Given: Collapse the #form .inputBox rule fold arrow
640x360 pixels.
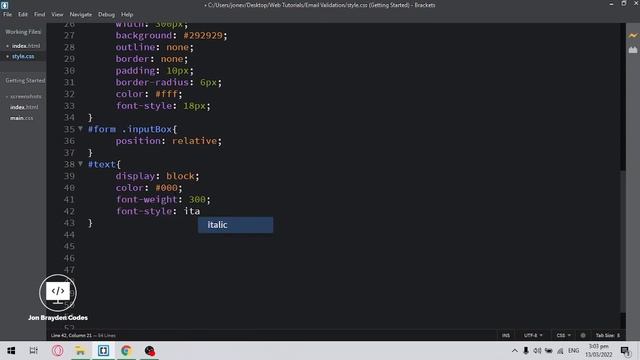Looking at the screenshot, I should [80, 129].
